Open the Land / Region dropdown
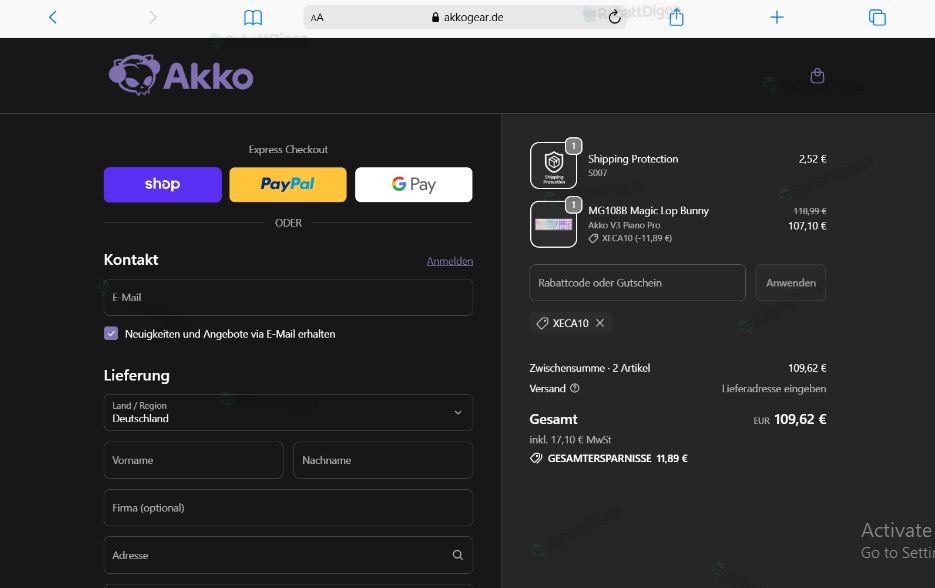 click(x=288, y=412)
